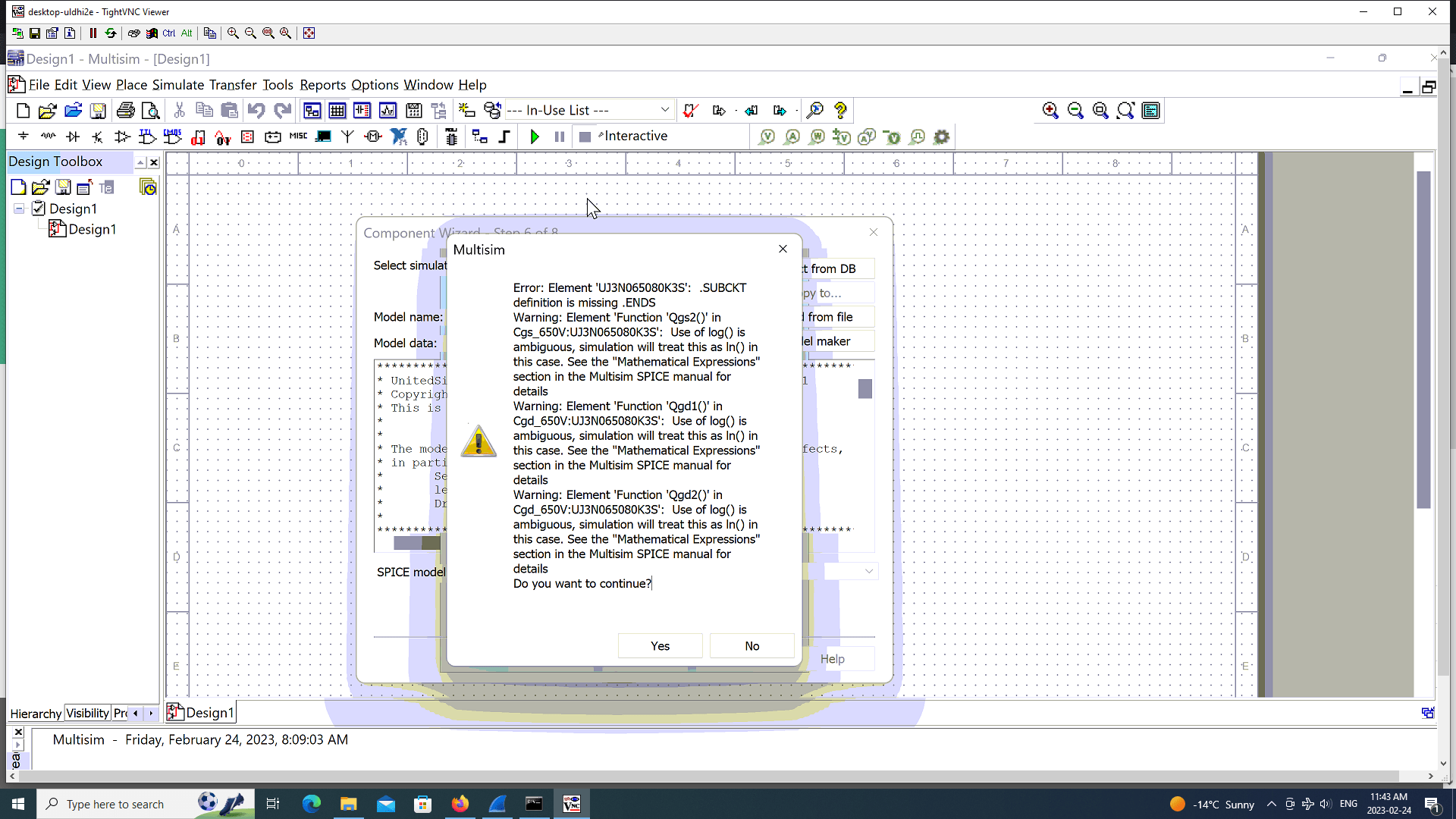Open the In-Use List dropdown
Screen dimensions: 1456x819
point(664,110)
